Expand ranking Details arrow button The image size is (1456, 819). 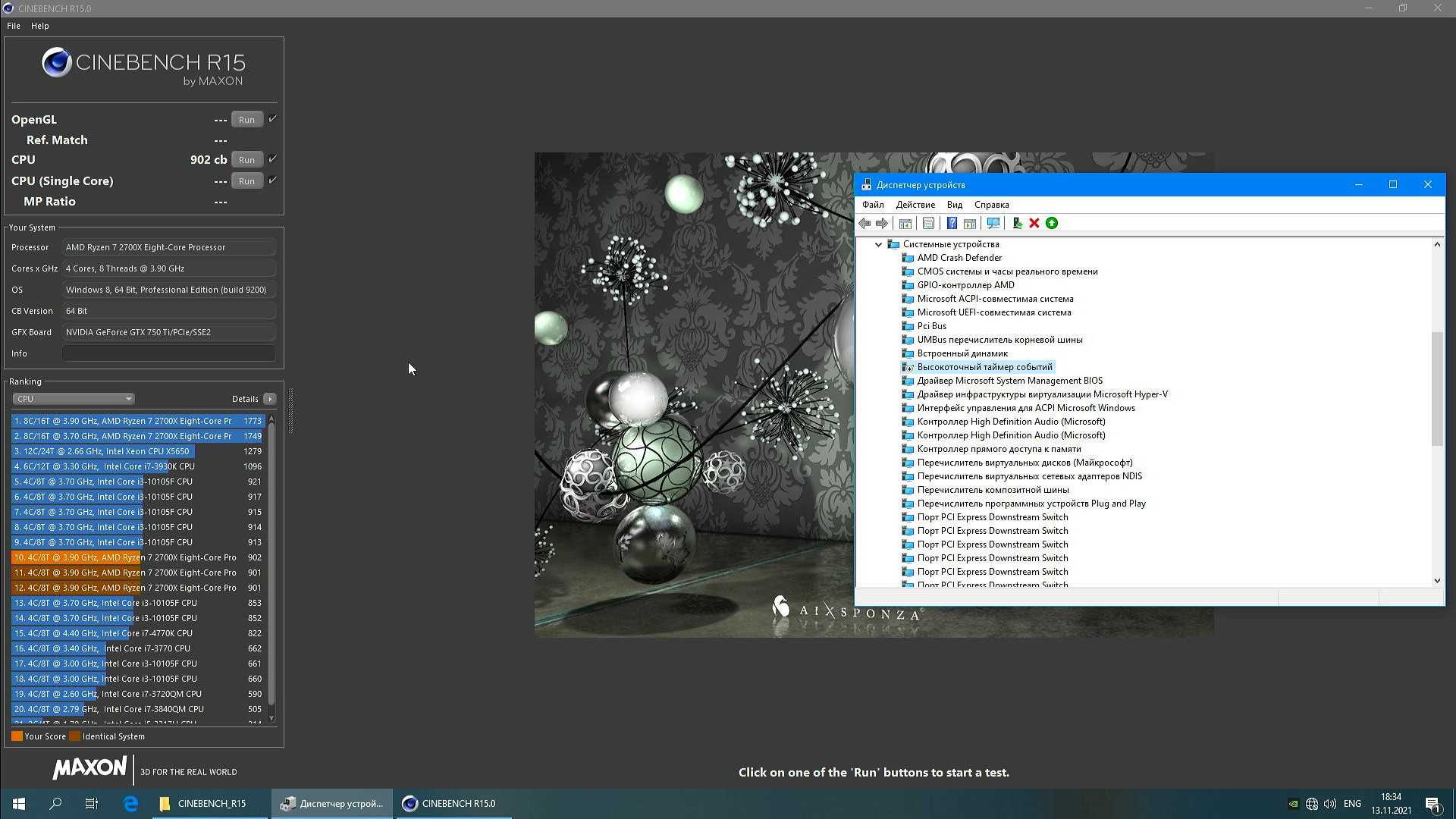pyautogui.click(x=270, y=399)
